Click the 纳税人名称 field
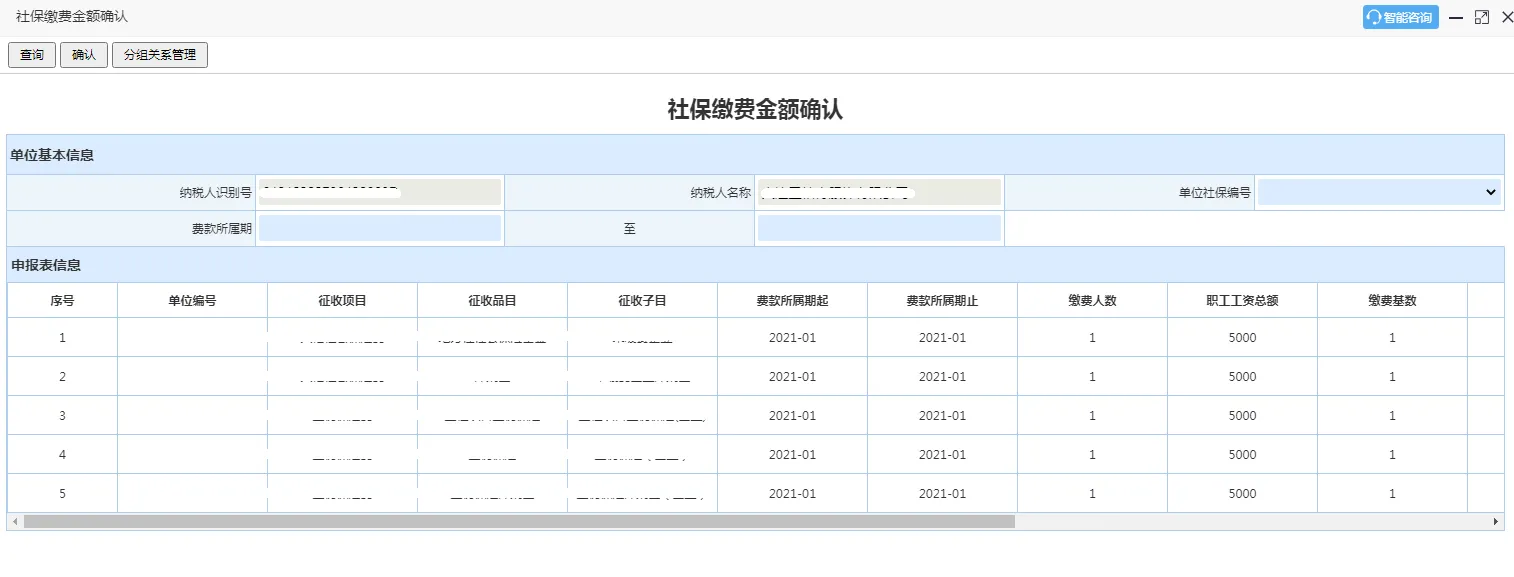The image size is (1514, 577). pos(879,192)
